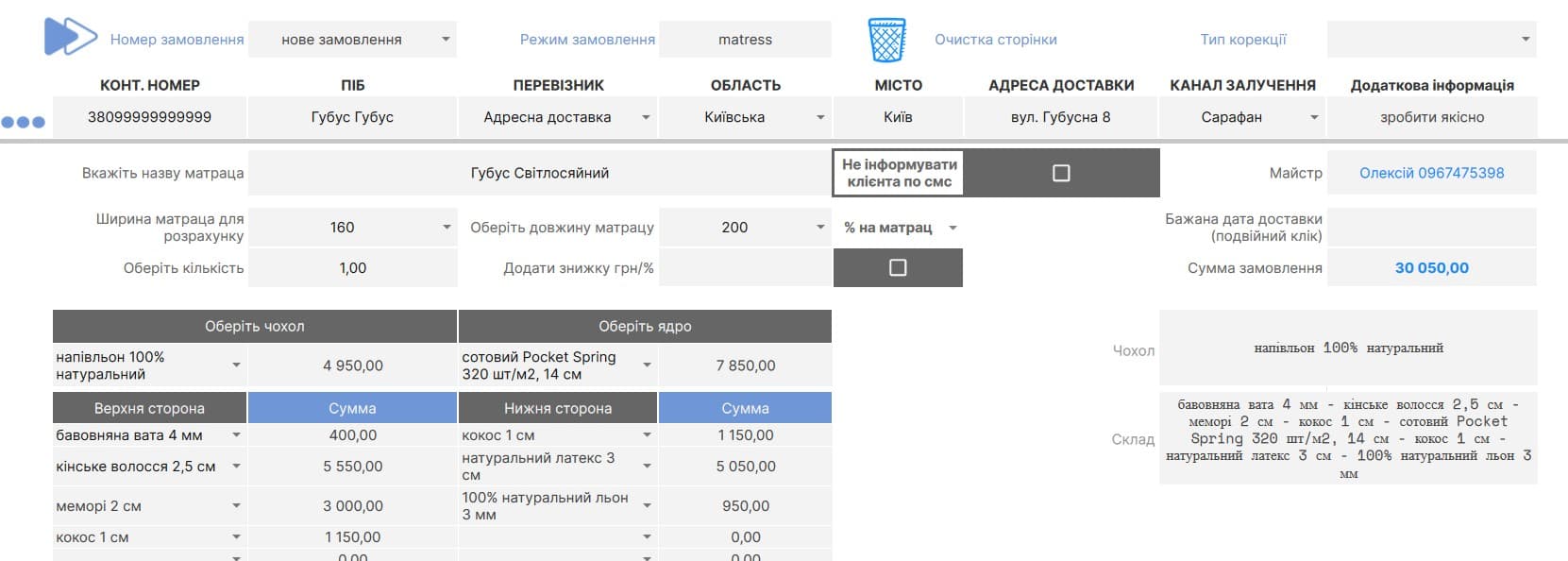Click the blue play arrow icon

71,37
